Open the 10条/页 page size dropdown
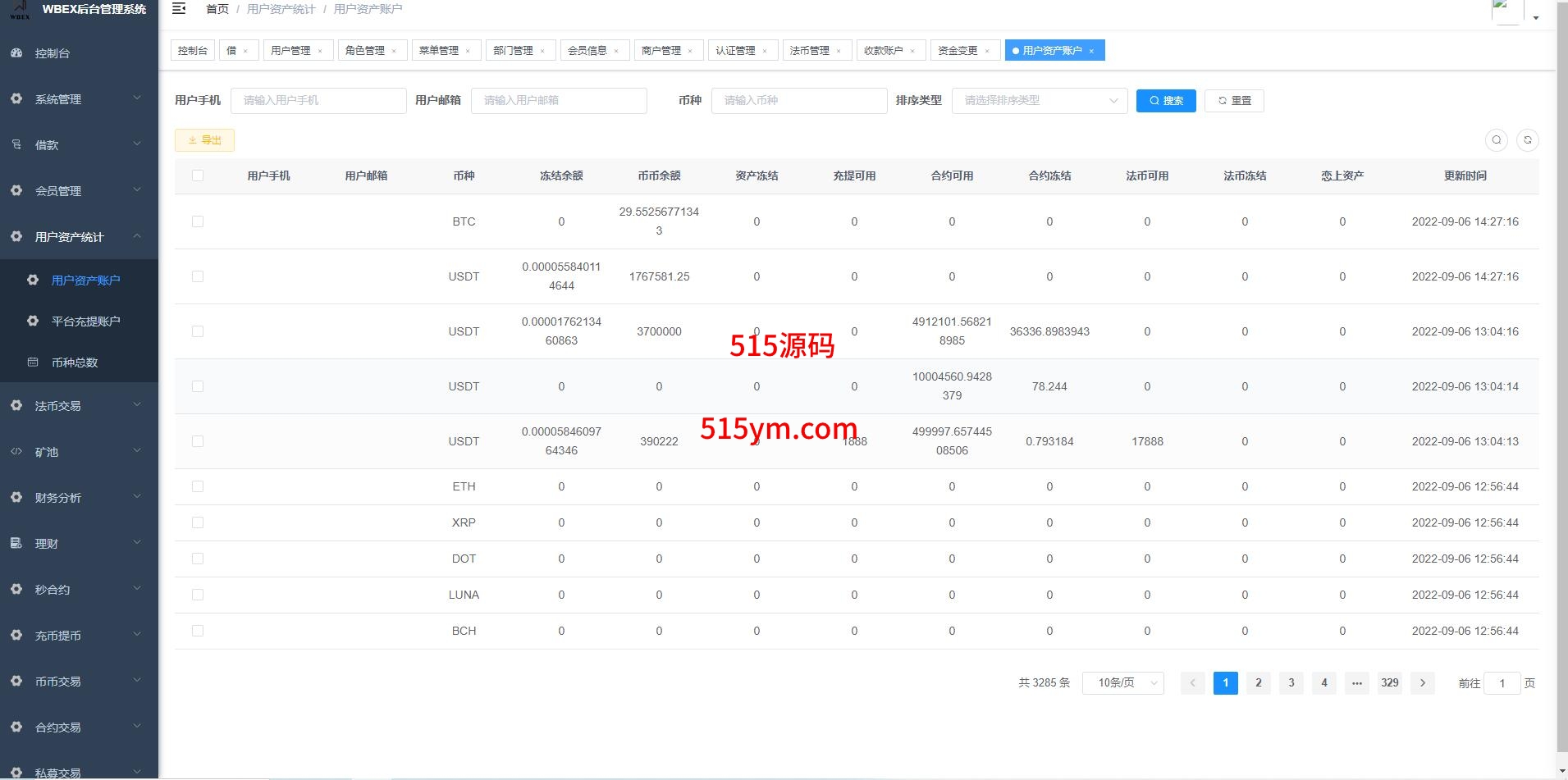1568x780 pixels. click(x=1122, y=683)
